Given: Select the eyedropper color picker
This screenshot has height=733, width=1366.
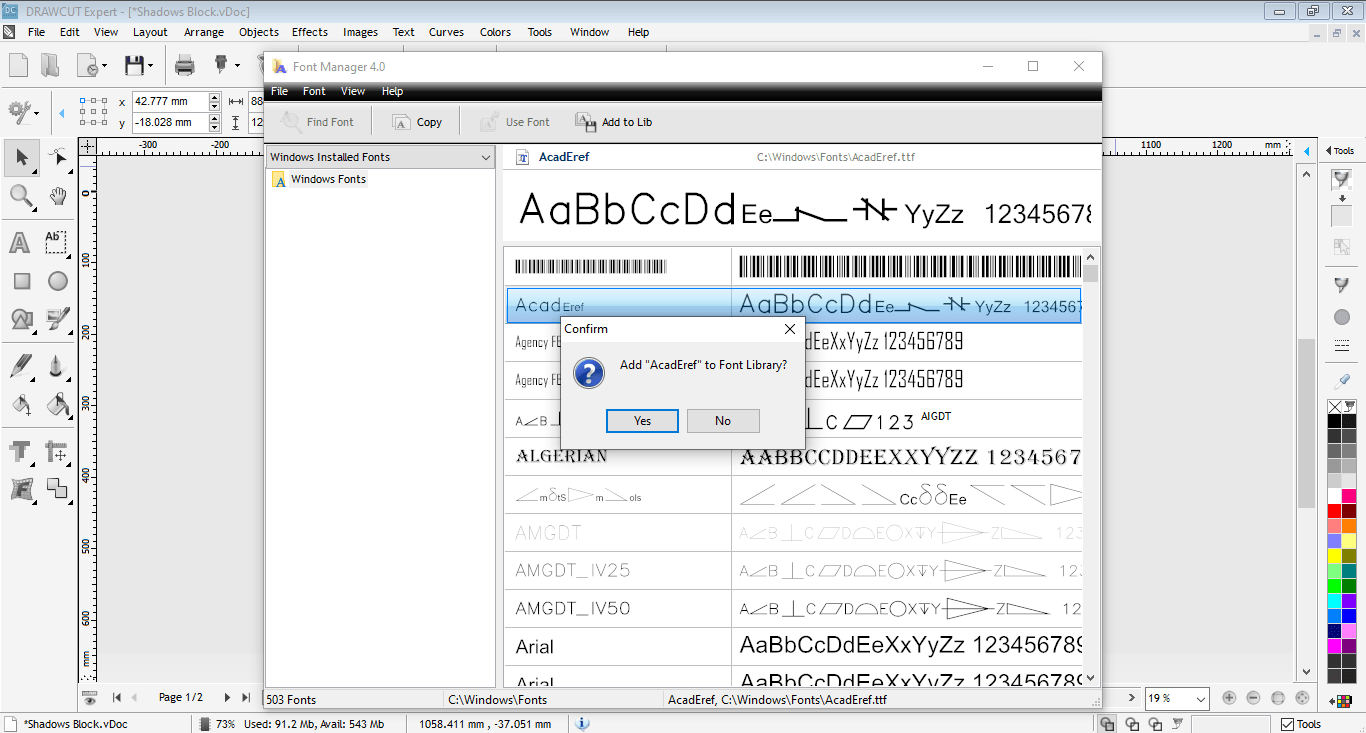Looking at the screenshot, I should 1342,381.
